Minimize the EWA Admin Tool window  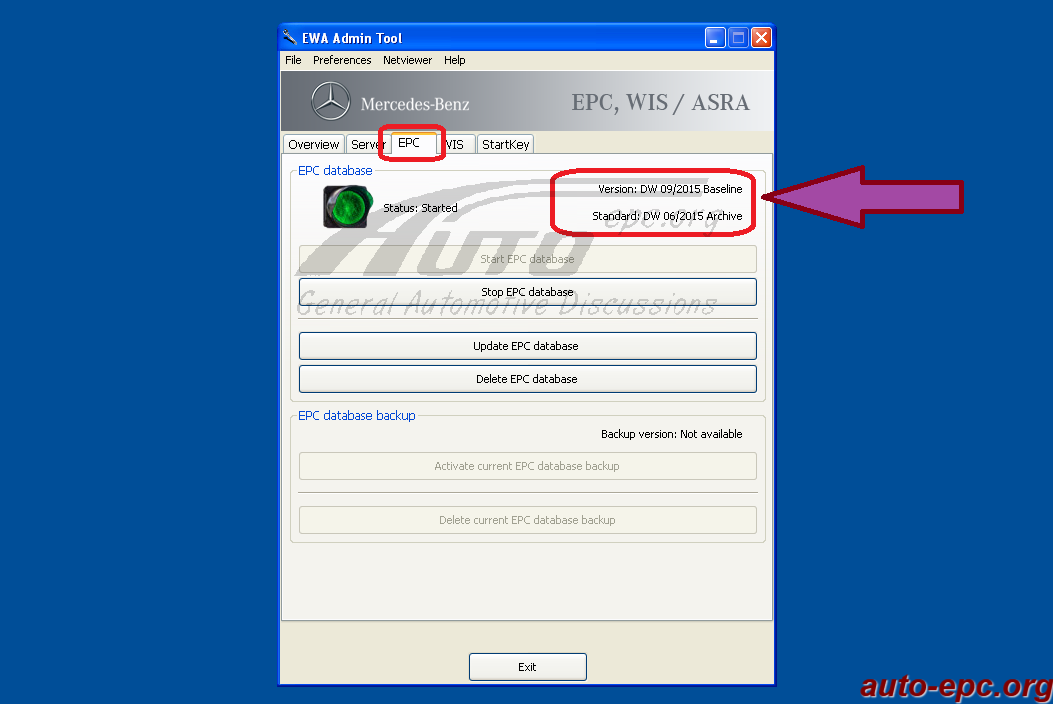pos(715,38)
